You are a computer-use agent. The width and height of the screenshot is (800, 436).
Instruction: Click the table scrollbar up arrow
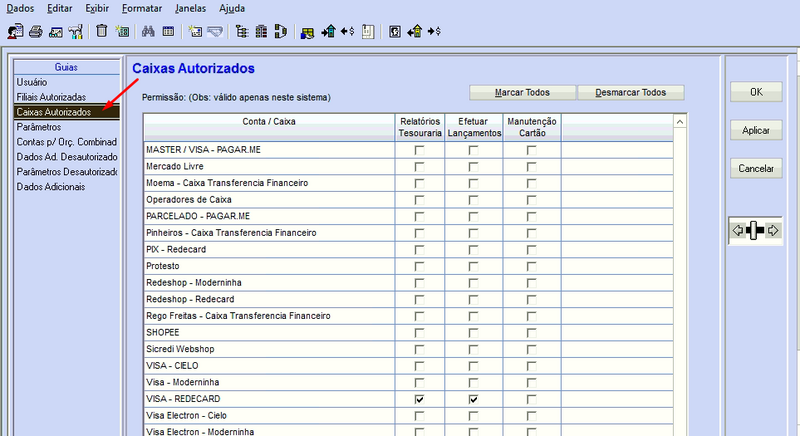(x=680, y=121)
